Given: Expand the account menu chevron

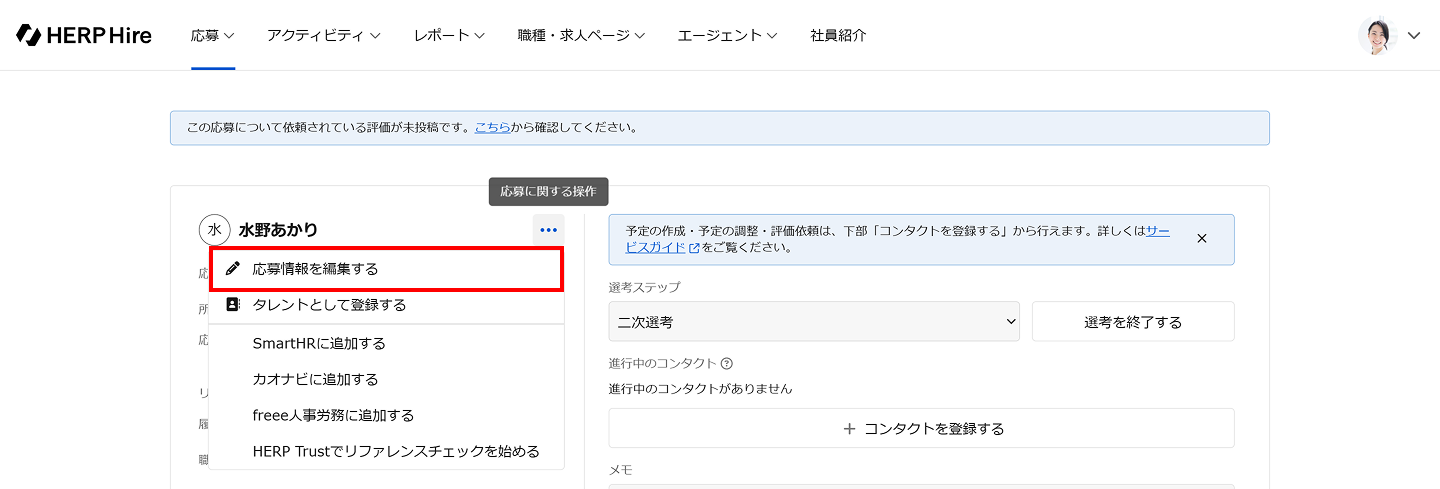Looking at the screenshot, I should point(1414,35).
